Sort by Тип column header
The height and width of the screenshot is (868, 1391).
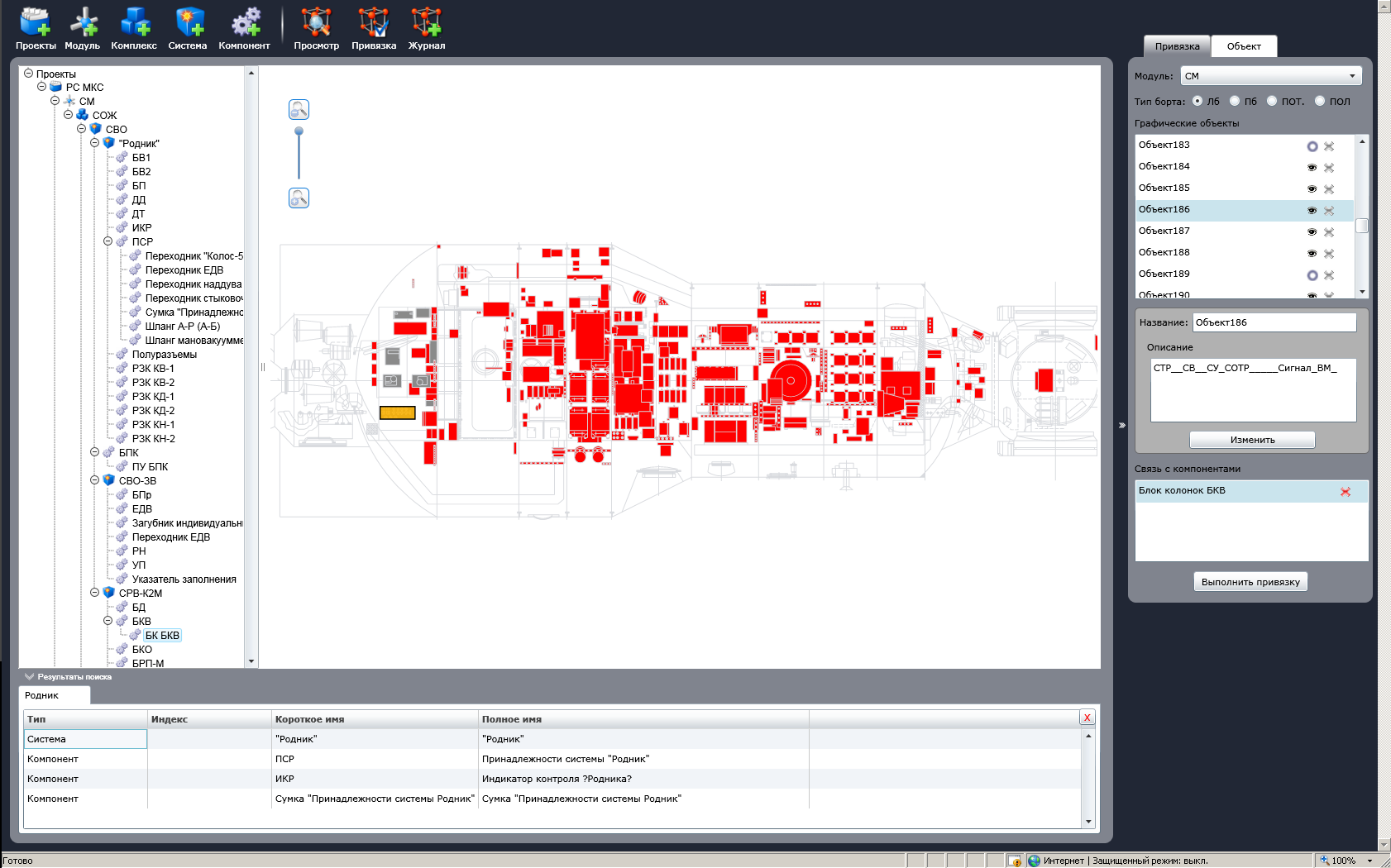click(85, 719)
